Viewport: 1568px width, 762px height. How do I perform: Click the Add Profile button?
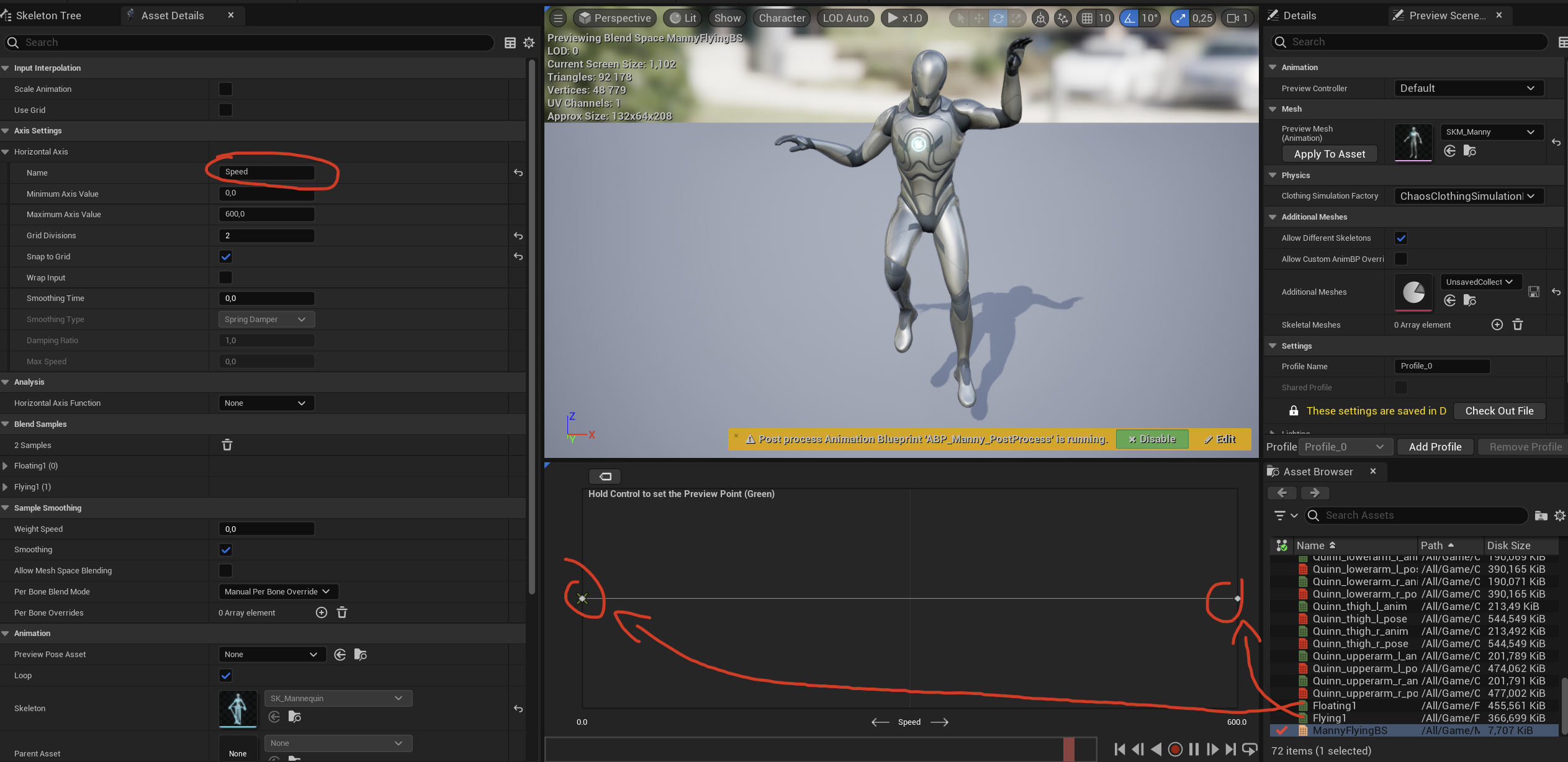click(1435, 447)
